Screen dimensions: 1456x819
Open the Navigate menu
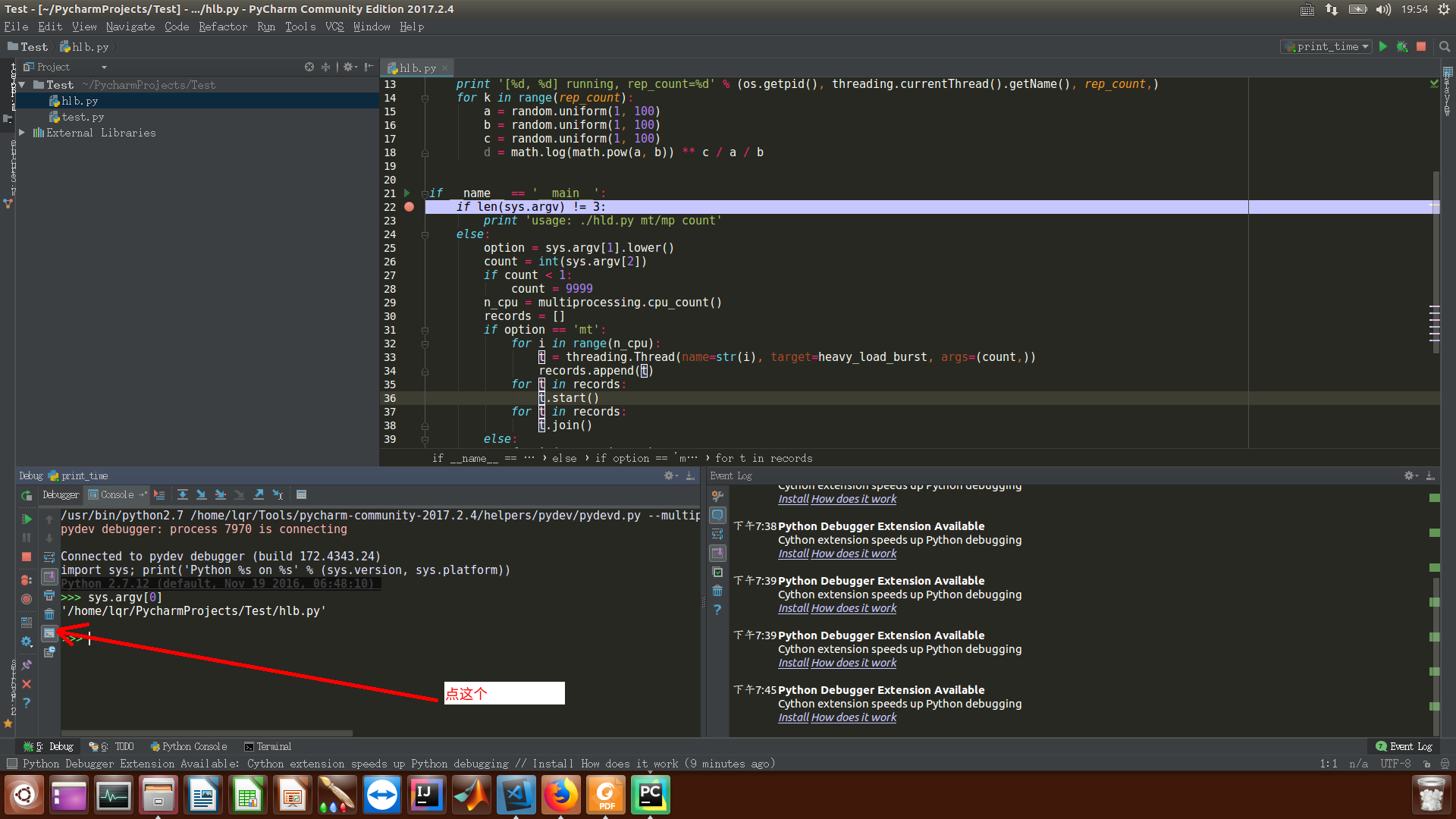(130, 27)
